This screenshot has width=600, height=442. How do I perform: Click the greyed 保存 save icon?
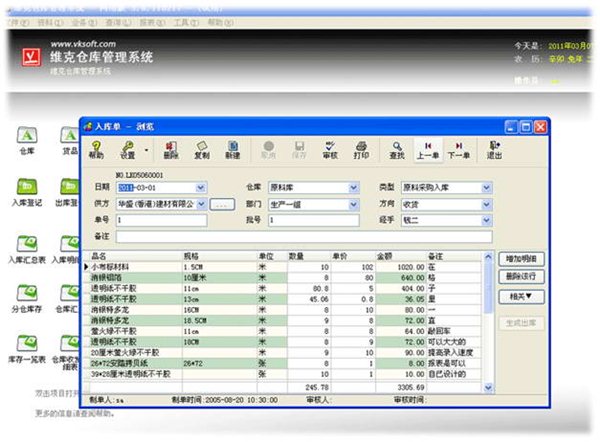299,149
